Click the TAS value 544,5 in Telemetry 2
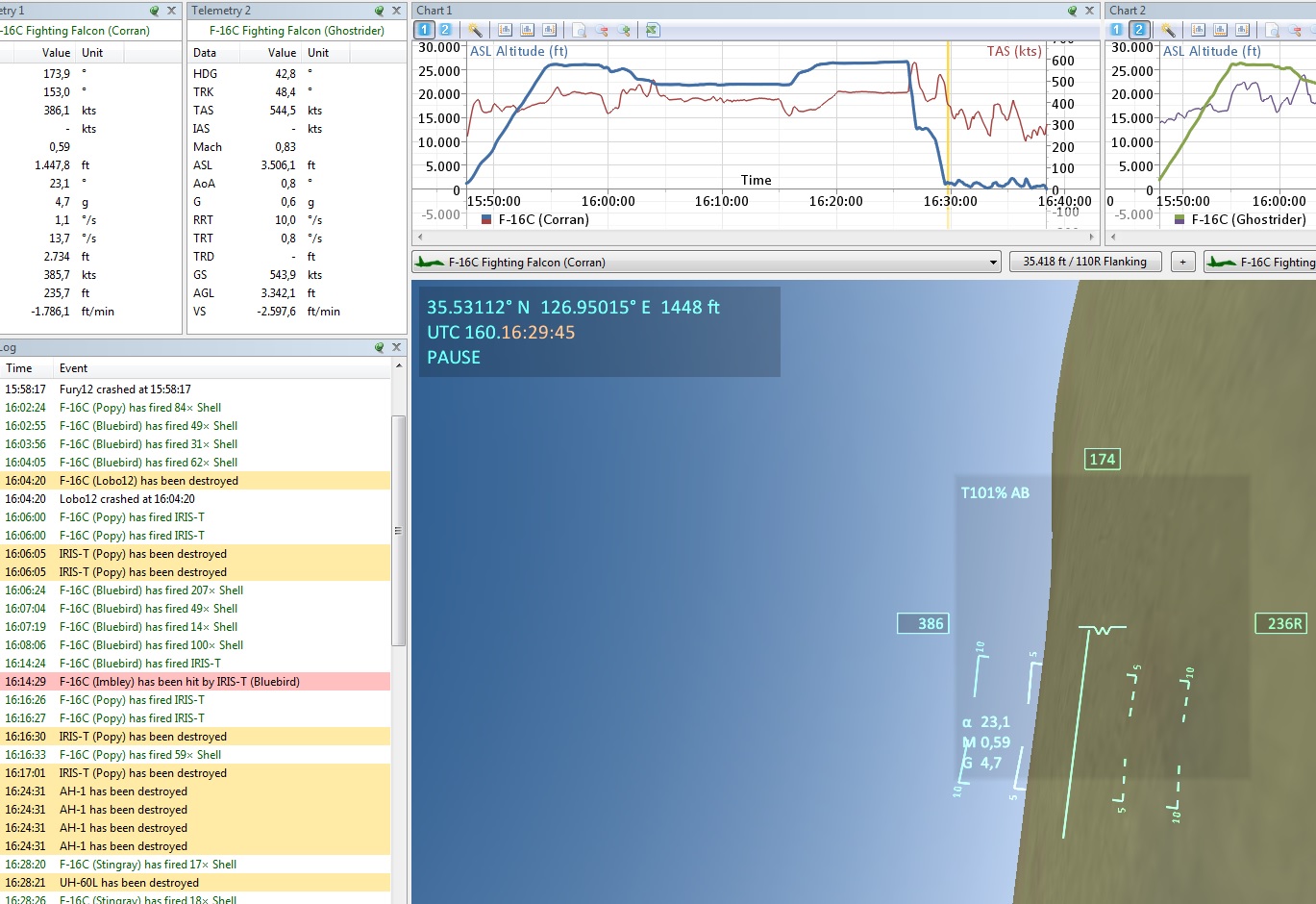This screenshot has width=1316, height=904. (283, 111)
